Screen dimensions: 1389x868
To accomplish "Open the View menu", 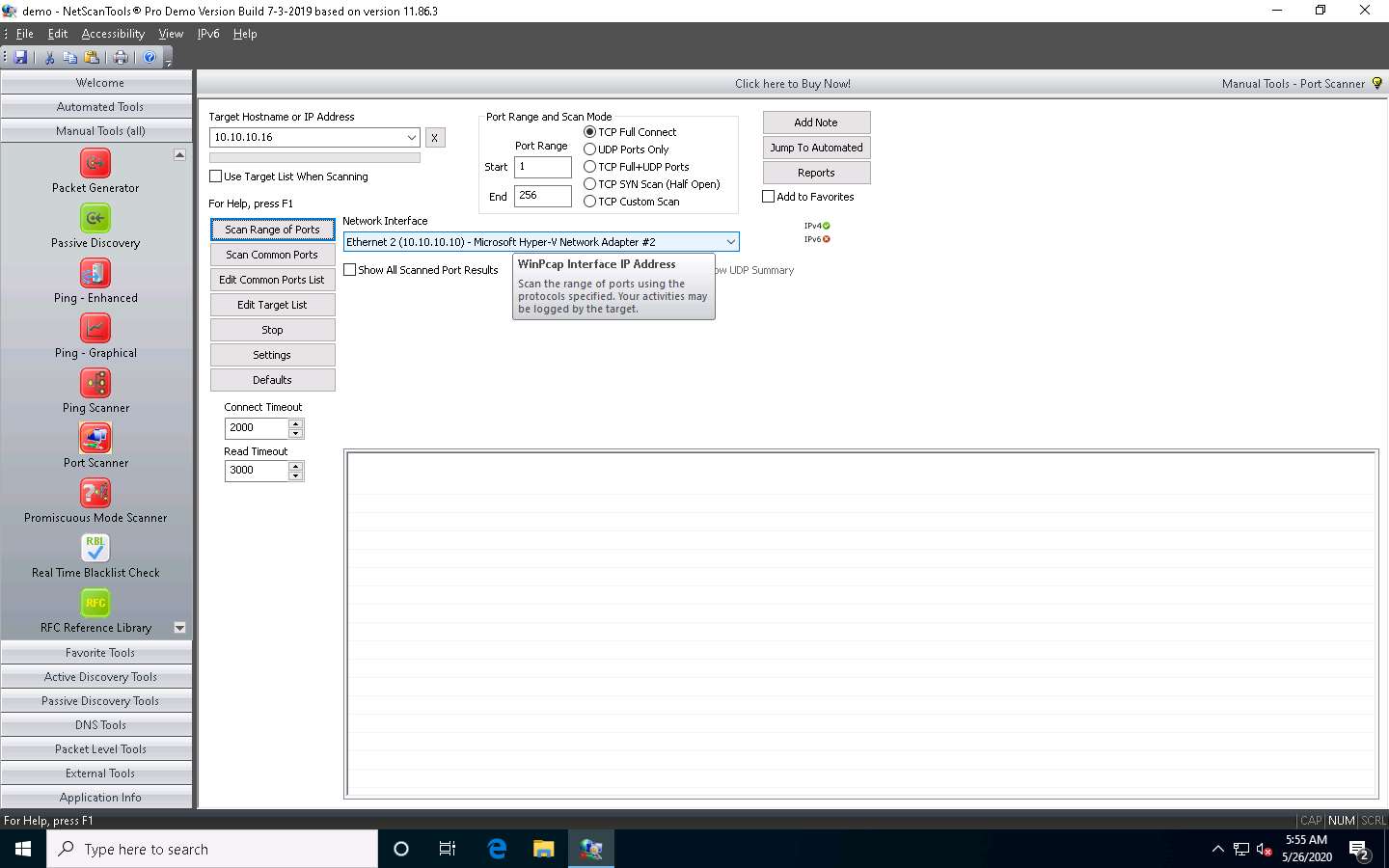I will point(171,34).
